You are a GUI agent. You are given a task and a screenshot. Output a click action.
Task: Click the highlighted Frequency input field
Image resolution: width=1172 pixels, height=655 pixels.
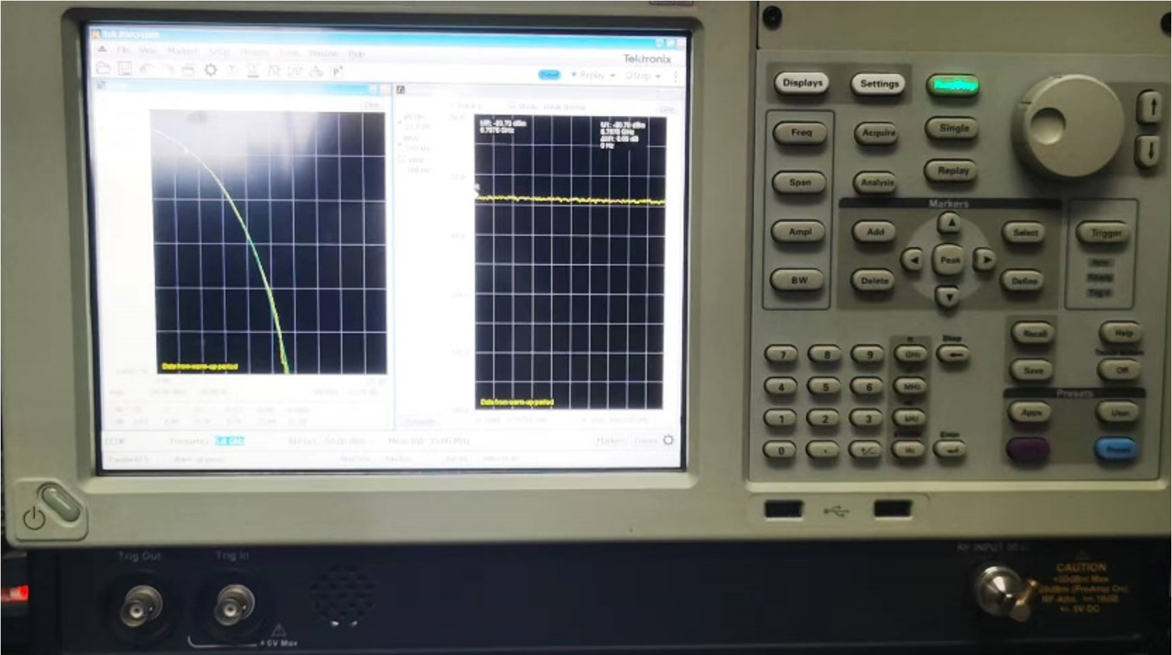tap(229, 441)
